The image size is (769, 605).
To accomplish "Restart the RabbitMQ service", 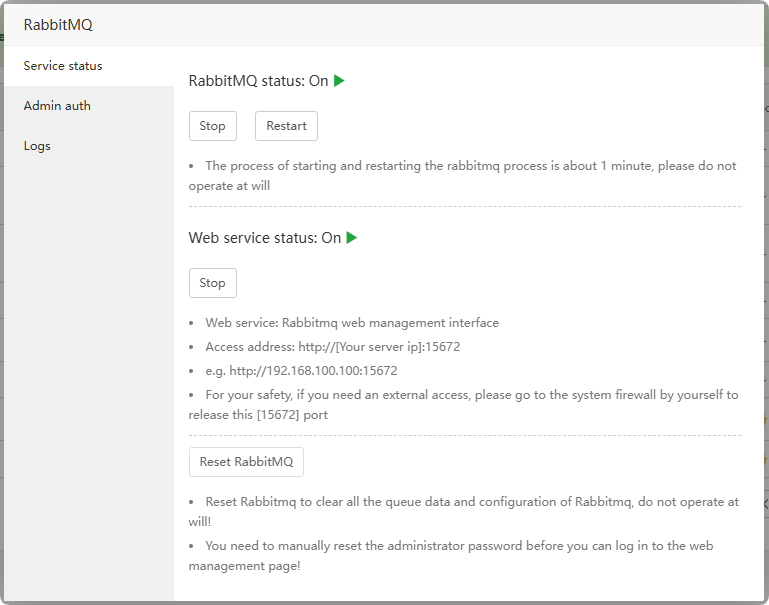I will pyautogui.click(x=286, y=126).
